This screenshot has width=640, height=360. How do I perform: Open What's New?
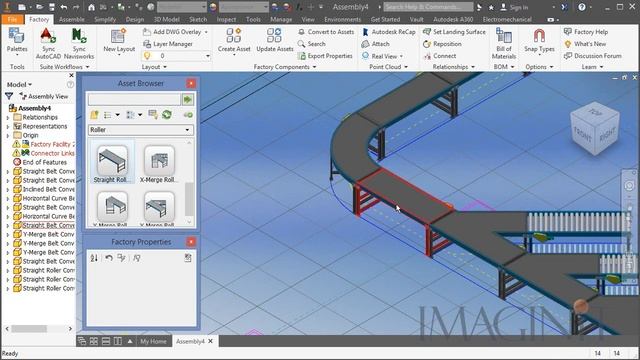585,44
